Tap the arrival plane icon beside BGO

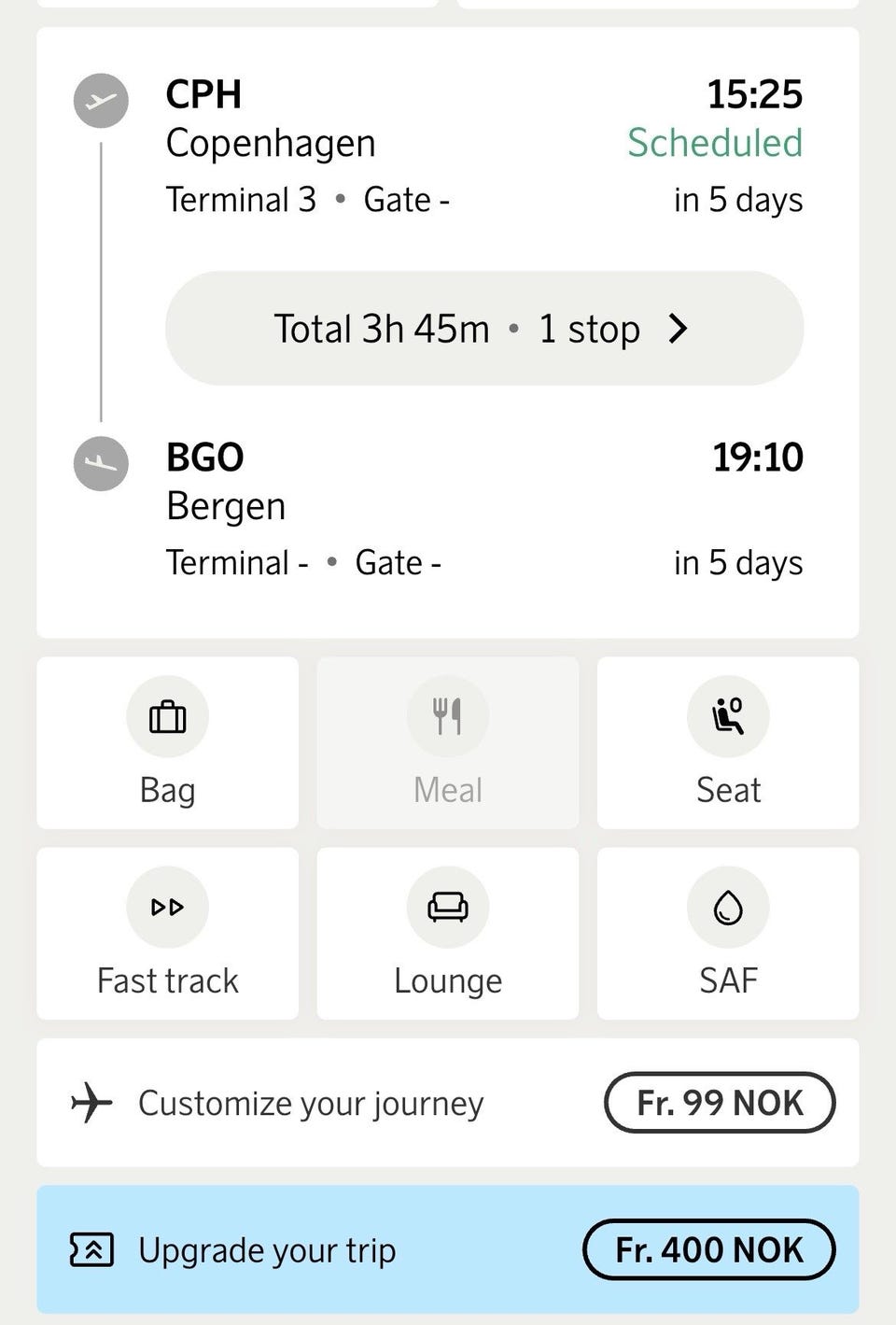pos(101,463)
